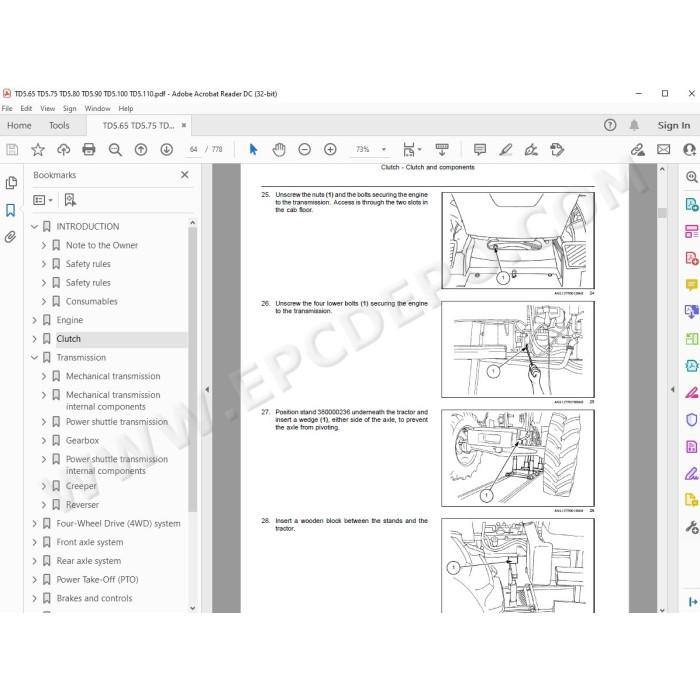Send file by email envelope icon
The image size is (700, 700).
663,150
